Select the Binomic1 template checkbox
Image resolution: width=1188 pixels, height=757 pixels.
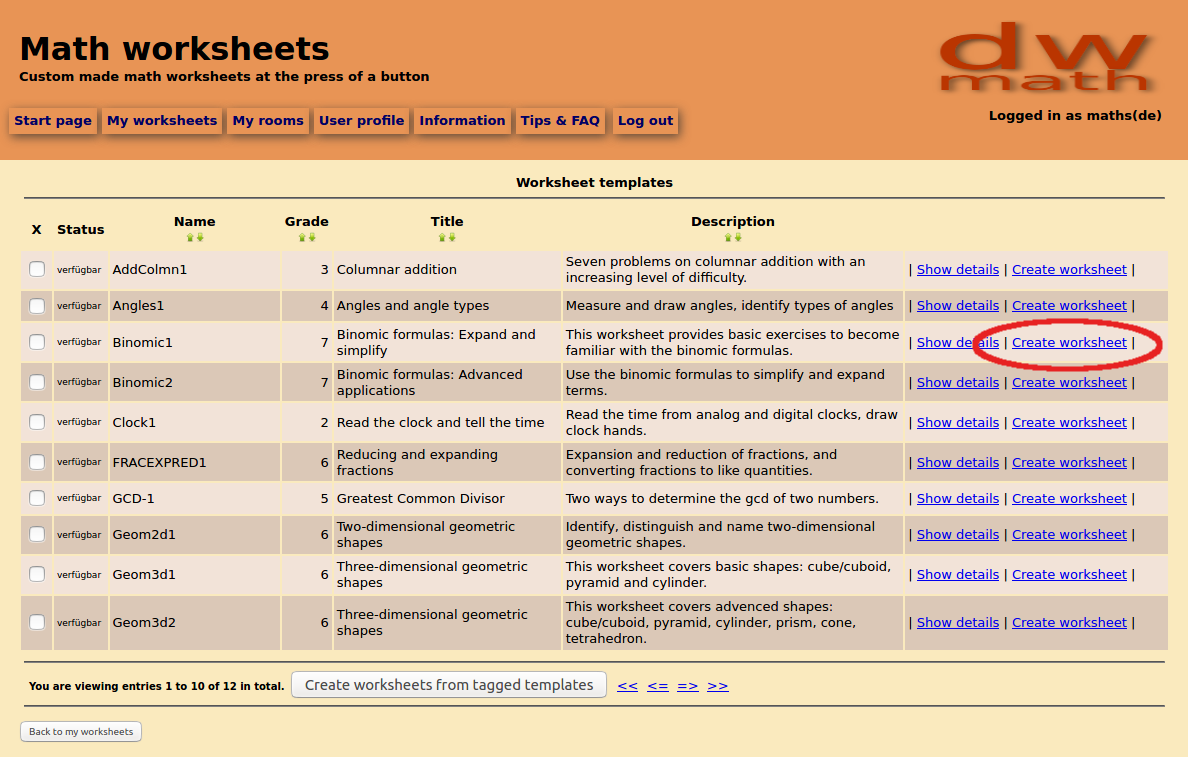pyautogui.click(x=37, y=342)
